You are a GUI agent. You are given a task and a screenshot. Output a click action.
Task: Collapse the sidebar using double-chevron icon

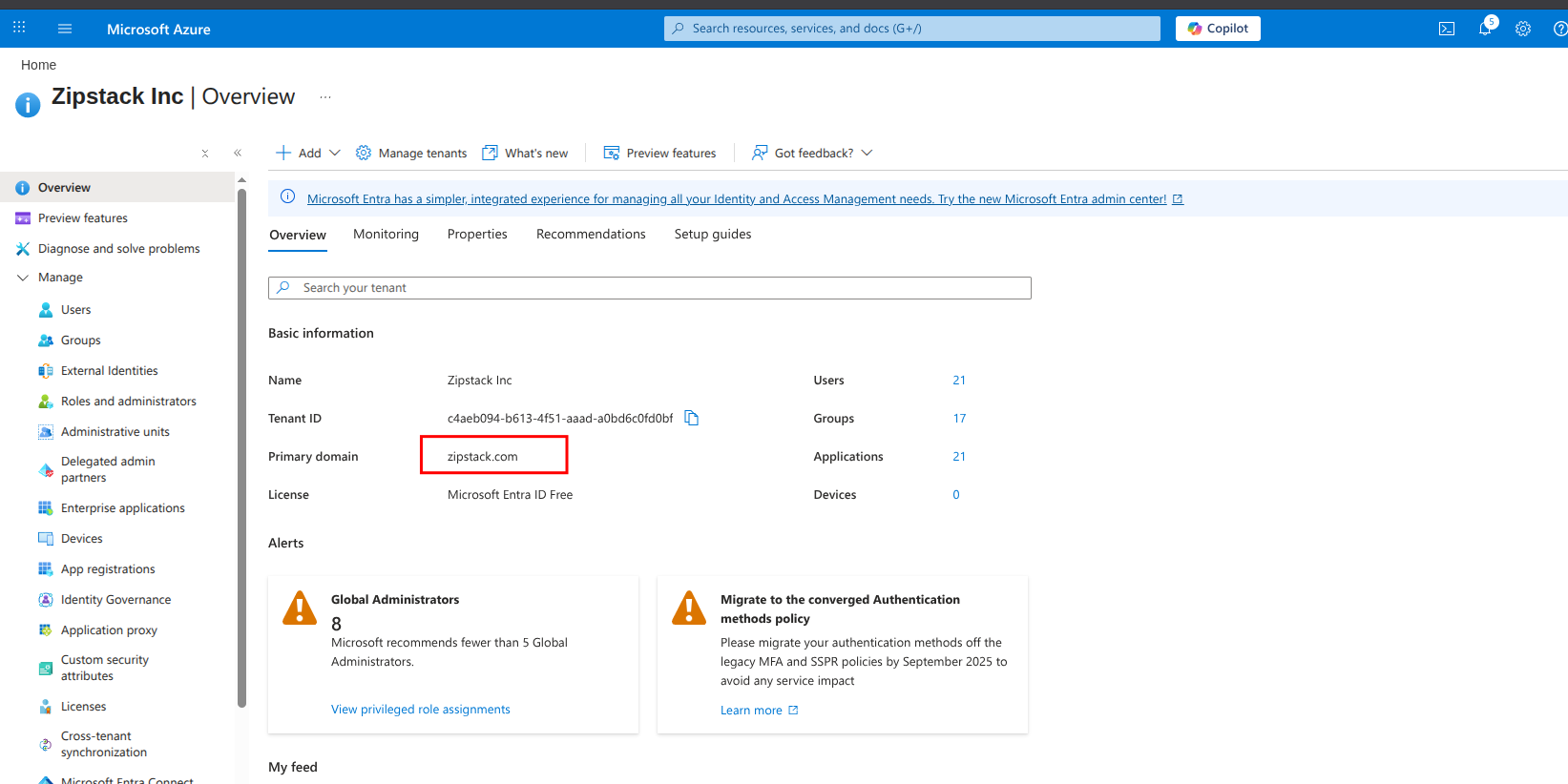point(238,153)
